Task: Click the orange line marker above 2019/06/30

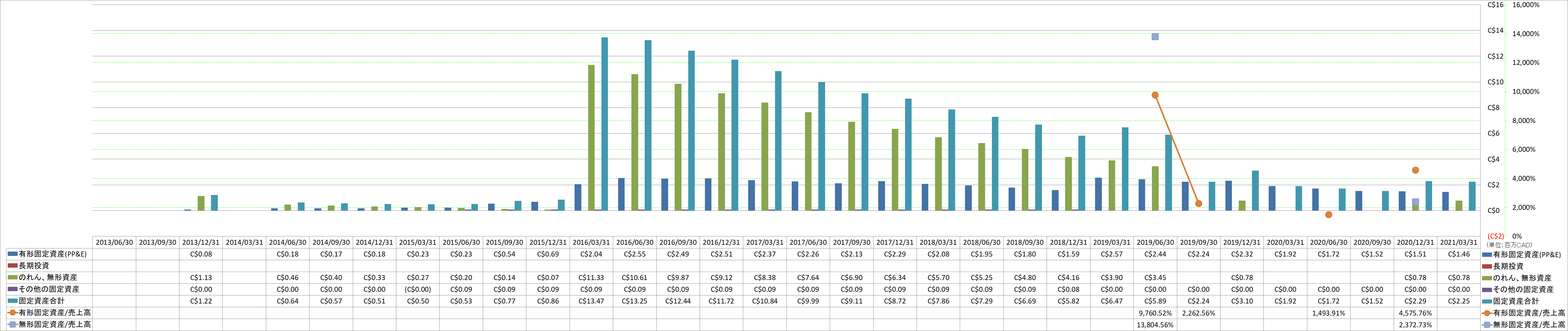Action: pyautogui.click(x=1155, y=95)
